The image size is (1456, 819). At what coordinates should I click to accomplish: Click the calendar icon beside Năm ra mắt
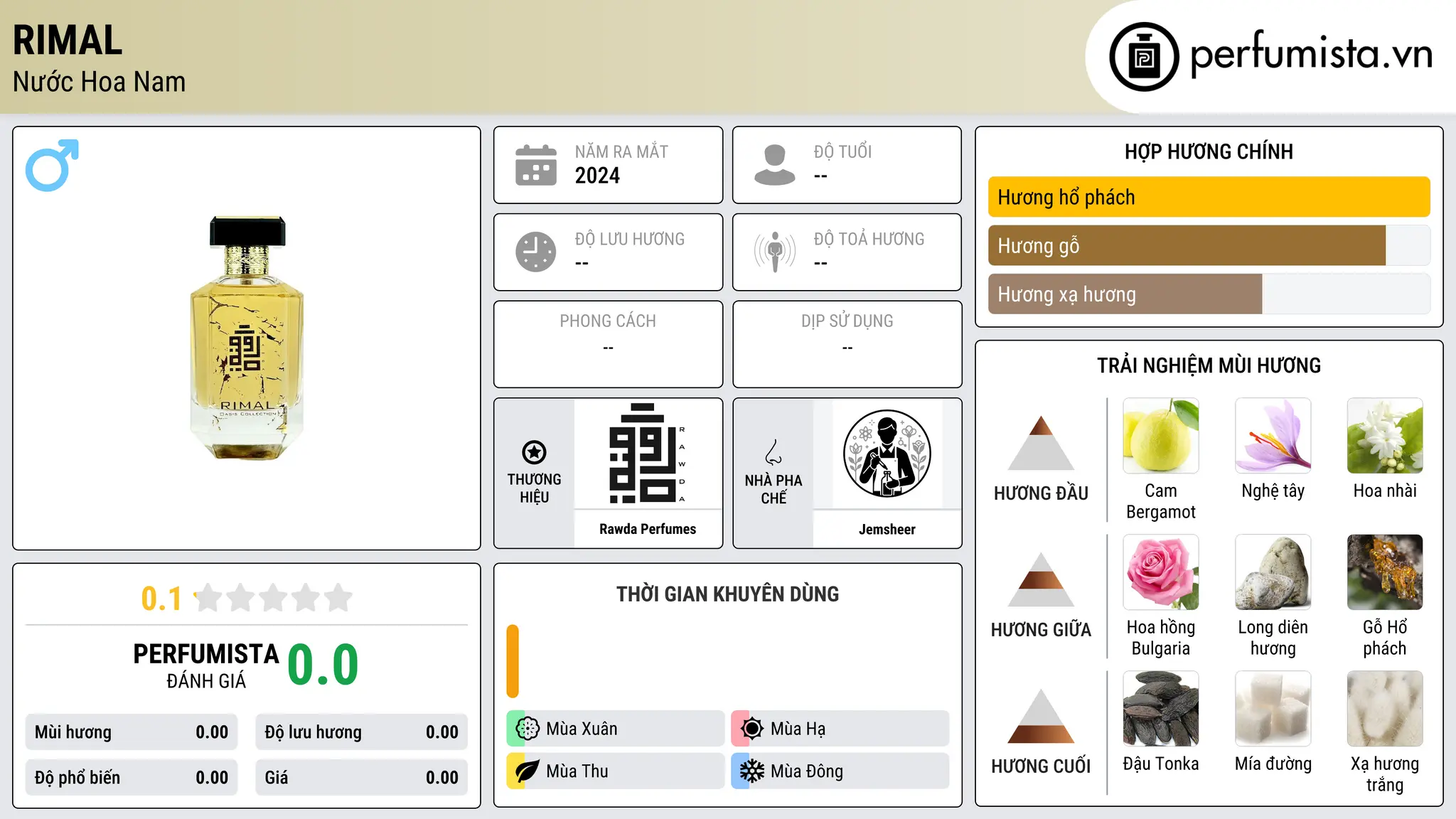536,165
